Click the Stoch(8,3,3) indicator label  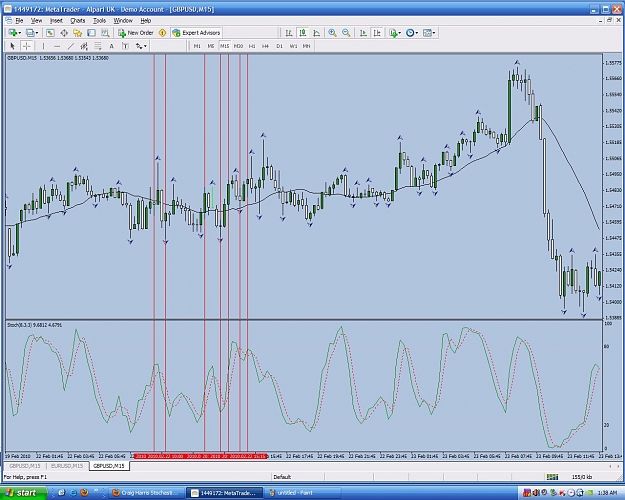35,325
